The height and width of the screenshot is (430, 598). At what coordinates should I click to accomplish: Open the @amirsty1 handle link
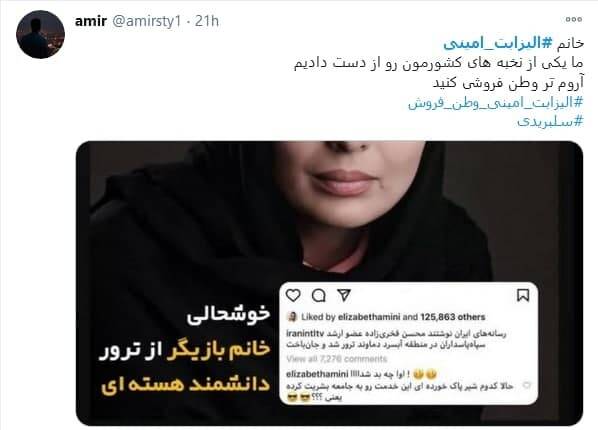pos(146,21)
